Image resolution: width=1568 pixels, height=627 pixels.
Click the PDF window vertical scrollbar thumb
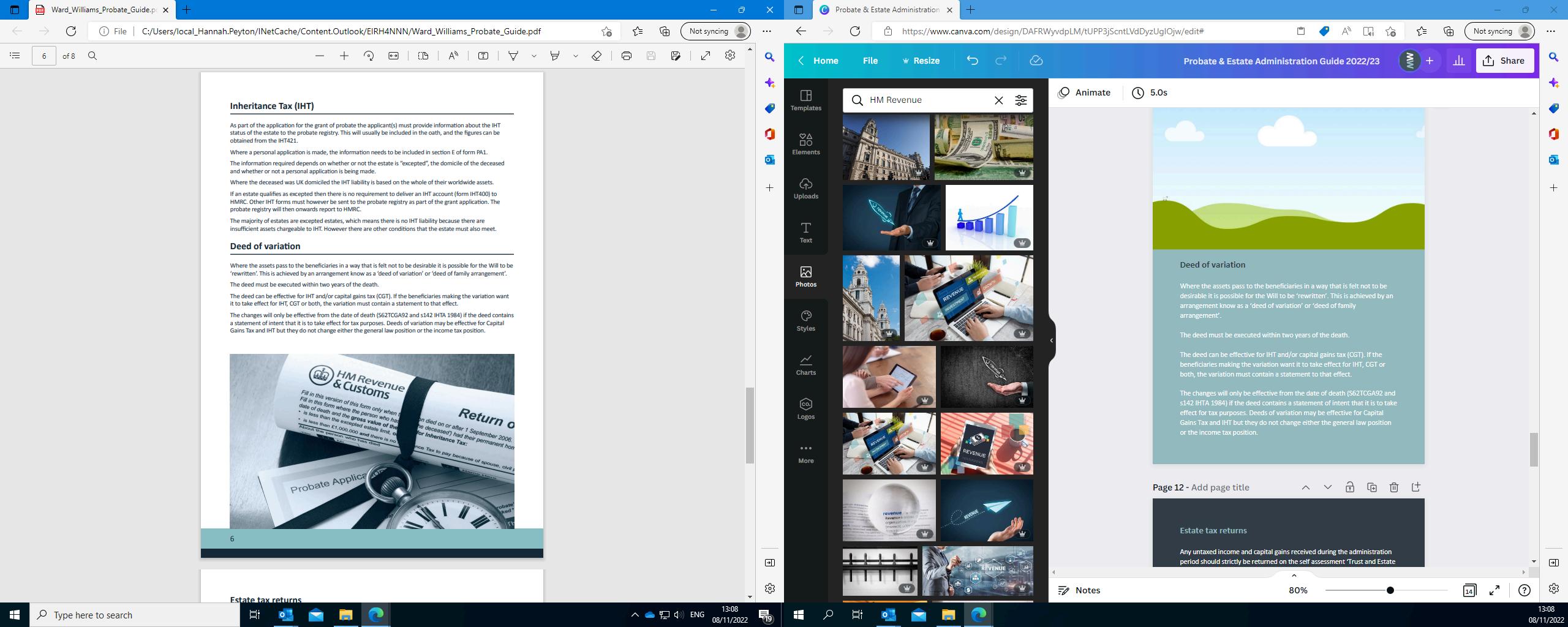click(x=750, y=426)
